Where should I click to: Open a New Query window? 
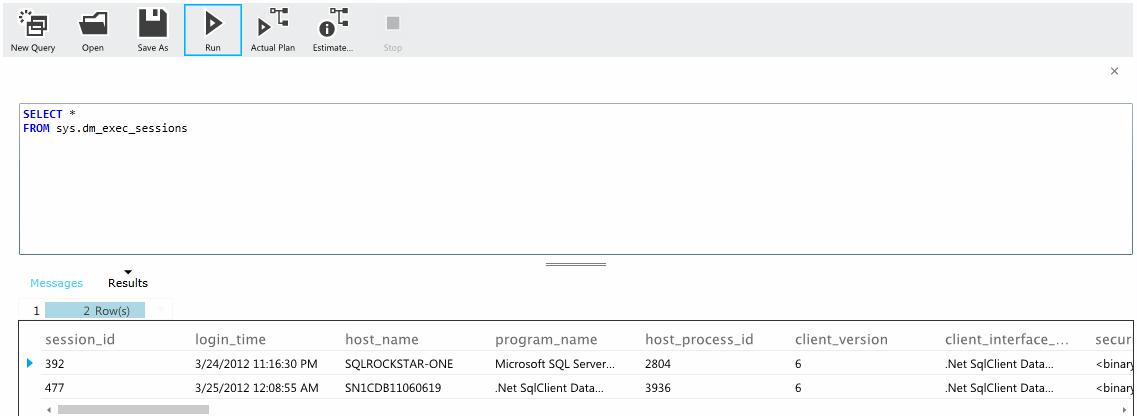click(x=33, y=31)
